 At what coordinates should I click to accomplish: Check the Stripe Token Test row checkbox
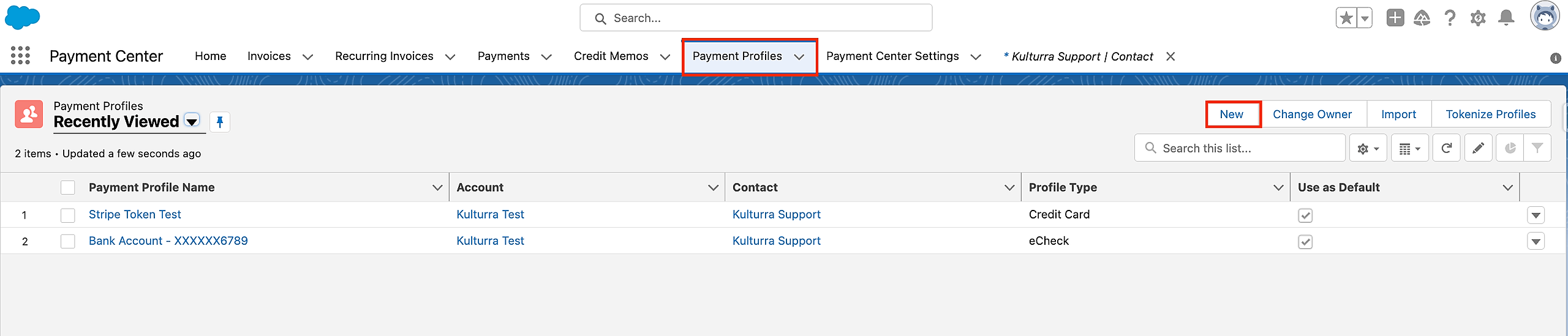tap(68, 215)
